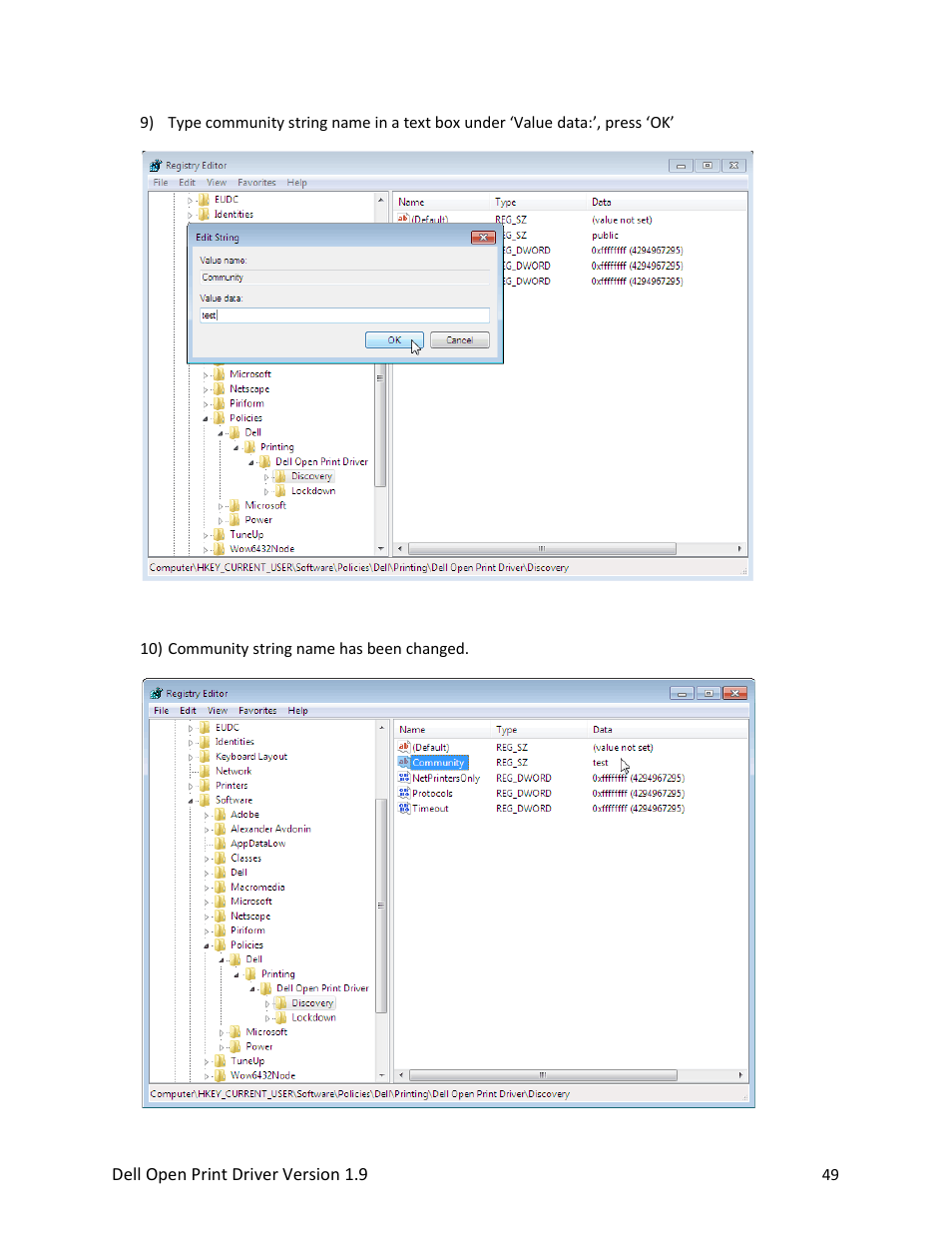The width and height of the screenshot is (952, 1233).
Task: Click the tree scroll-down arrow in step 9
Action: click(x=380, y=548)
